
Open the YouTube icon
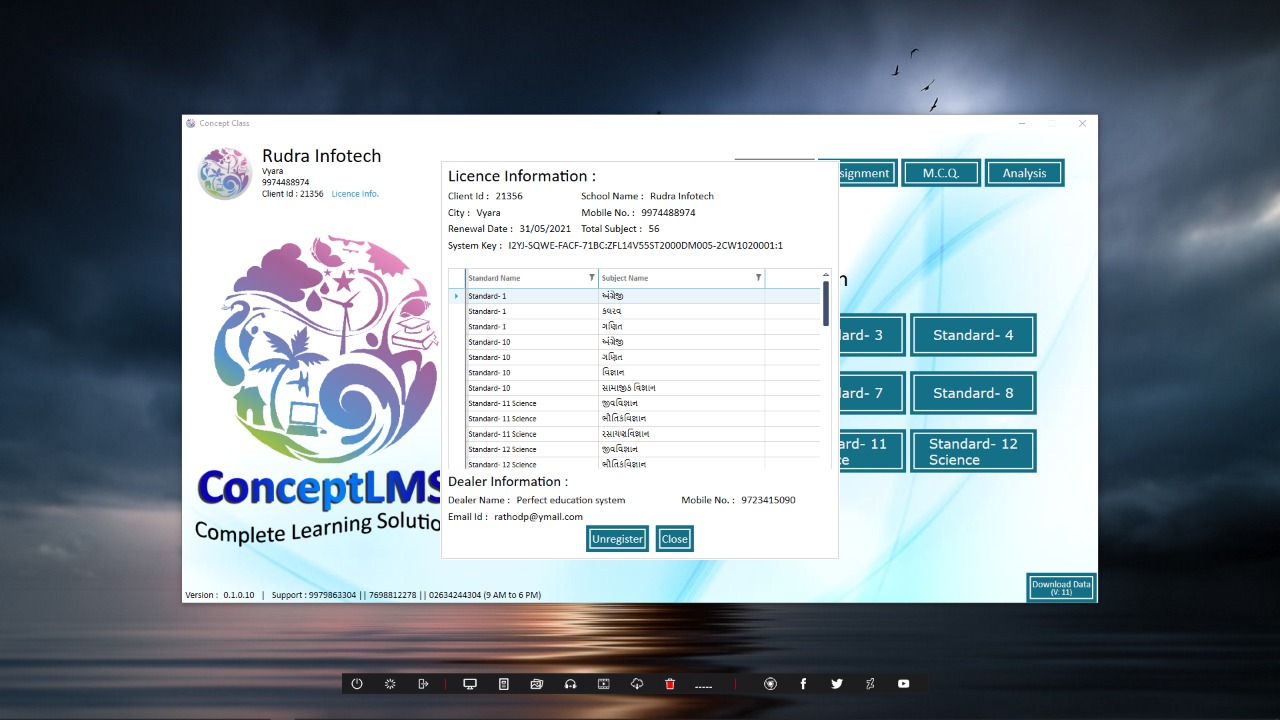tap(904, 684)
